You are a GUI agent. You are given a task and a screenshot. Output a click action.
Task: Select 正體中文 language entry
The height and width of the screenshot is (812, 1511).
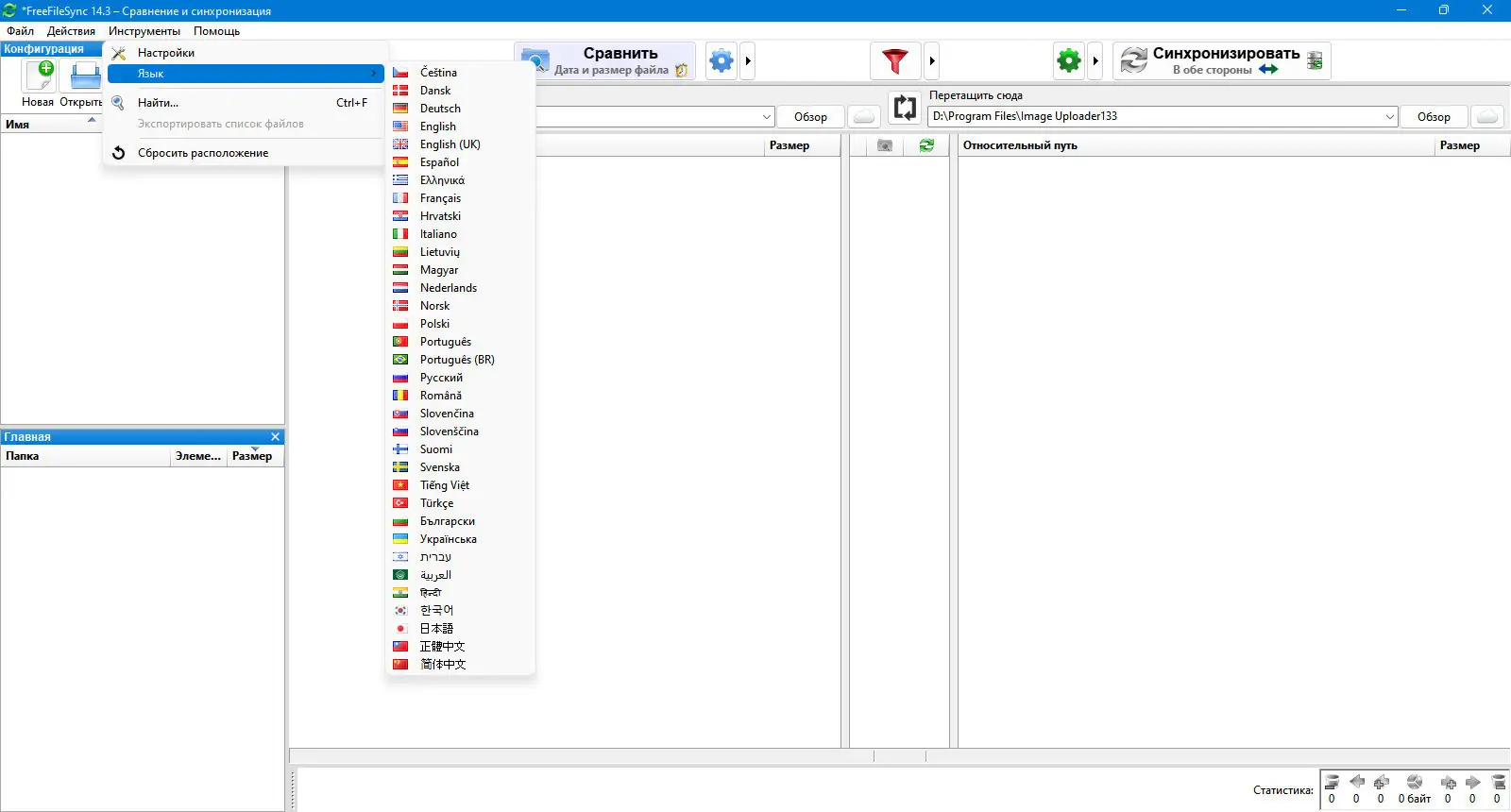(x=462, y=647)
